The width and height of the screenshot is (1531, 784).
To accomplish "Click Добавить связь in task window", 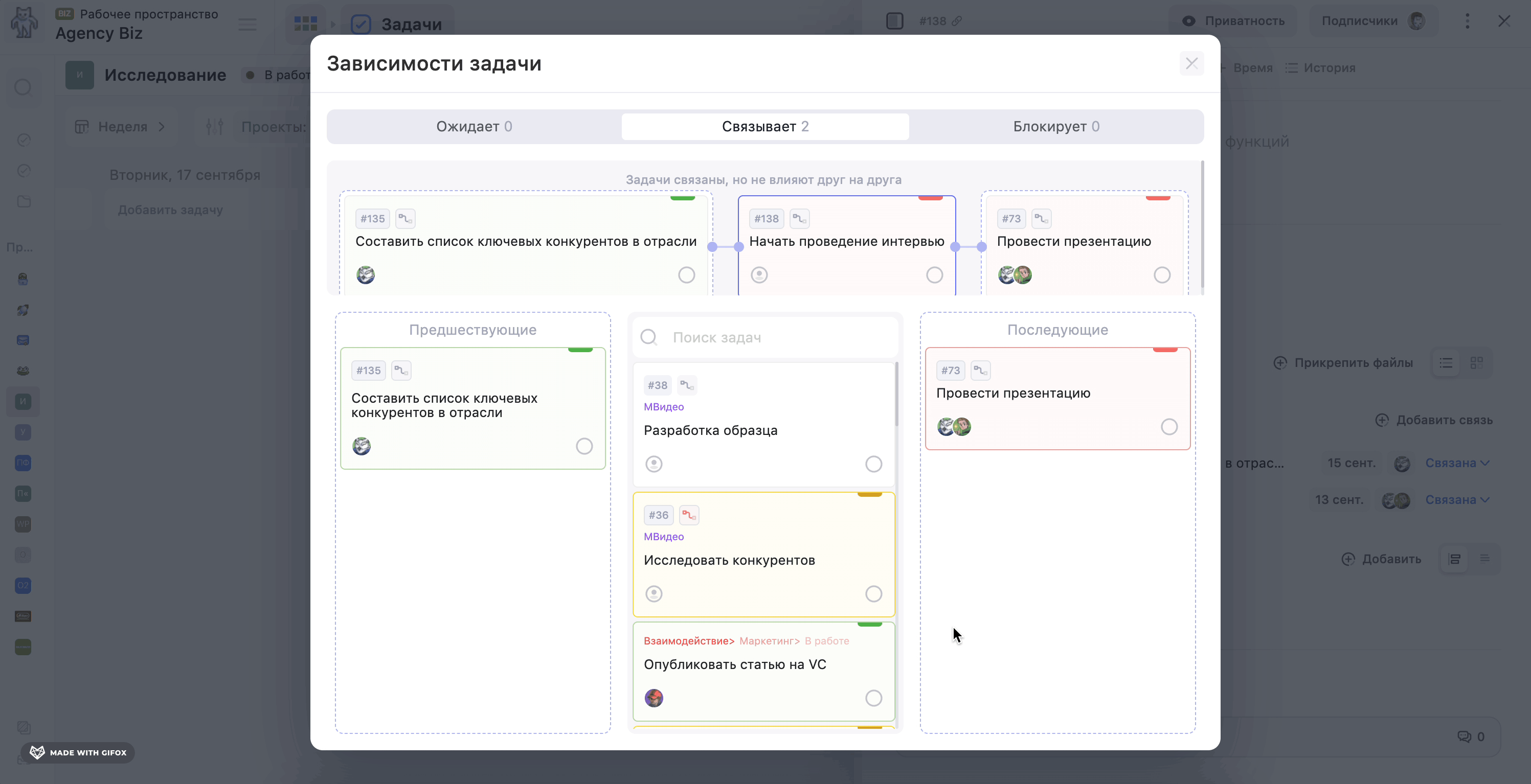I will pyautogui.click(x=1434, y=421).
